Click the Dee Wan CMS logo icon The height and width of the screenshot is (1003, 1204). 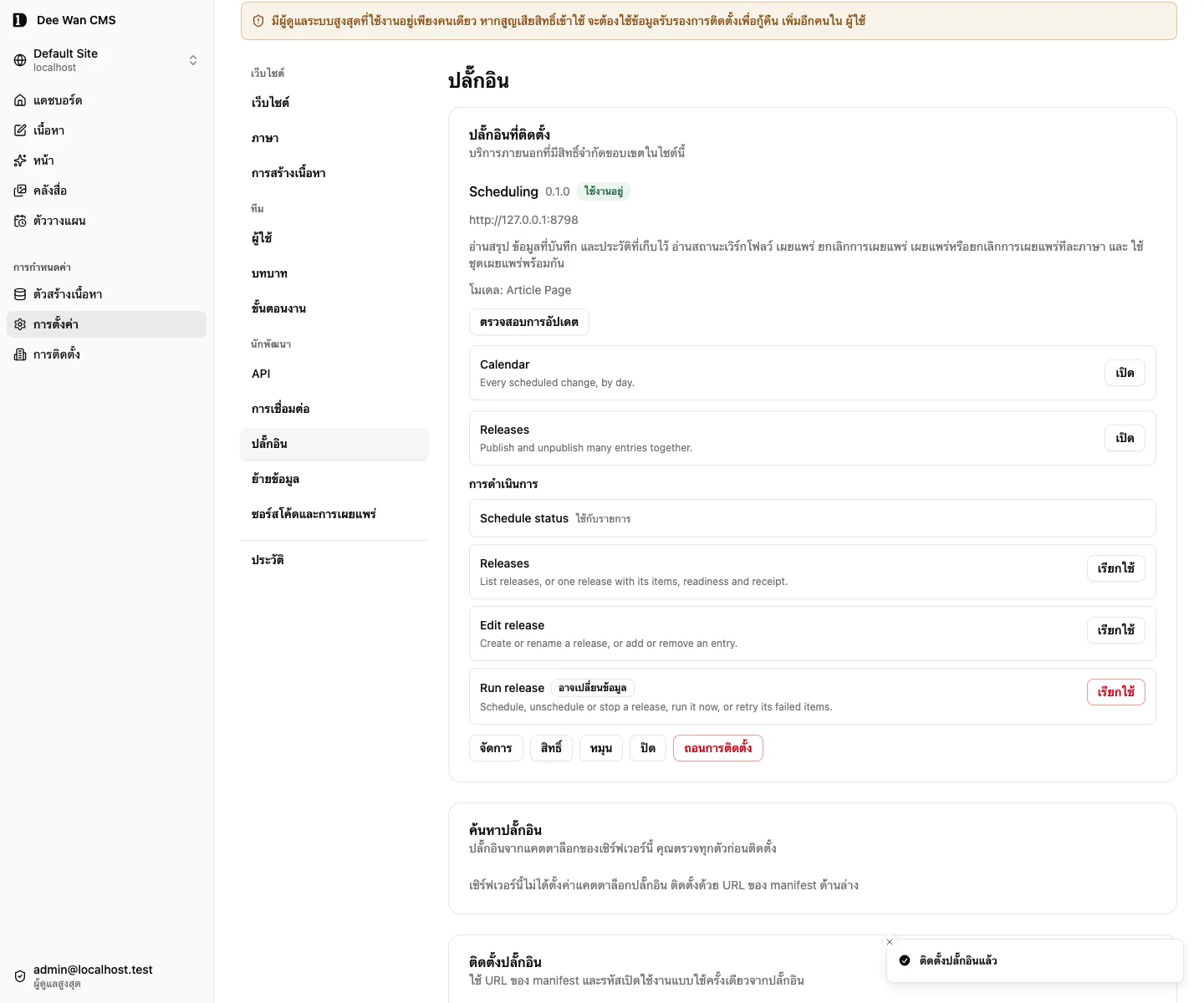tap(20, 20)
